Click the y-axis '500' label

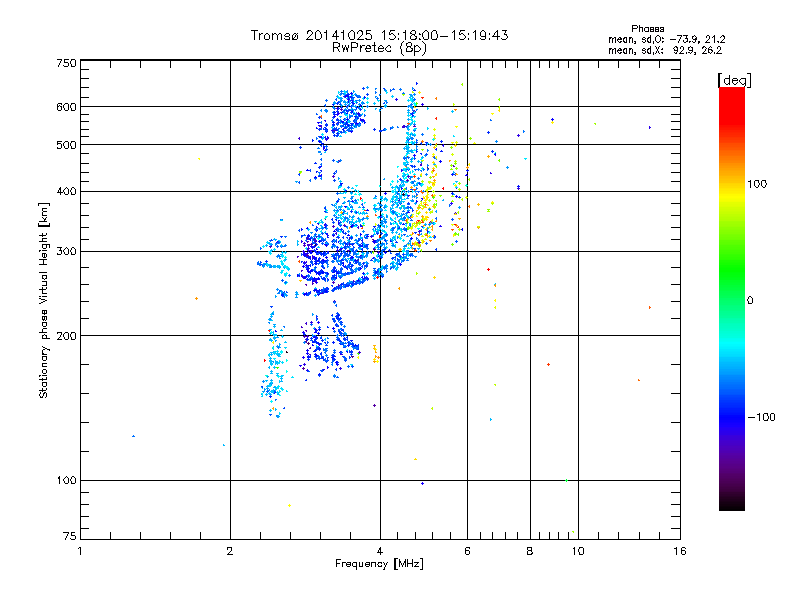coord(66,145)
